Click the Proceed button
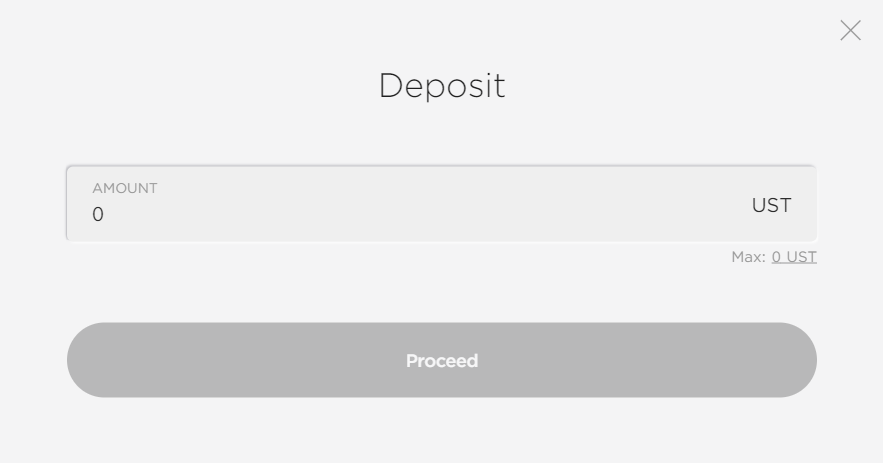The height and width of the screenshot is (463, 883). pyautogui.click(x=442, y=360)
